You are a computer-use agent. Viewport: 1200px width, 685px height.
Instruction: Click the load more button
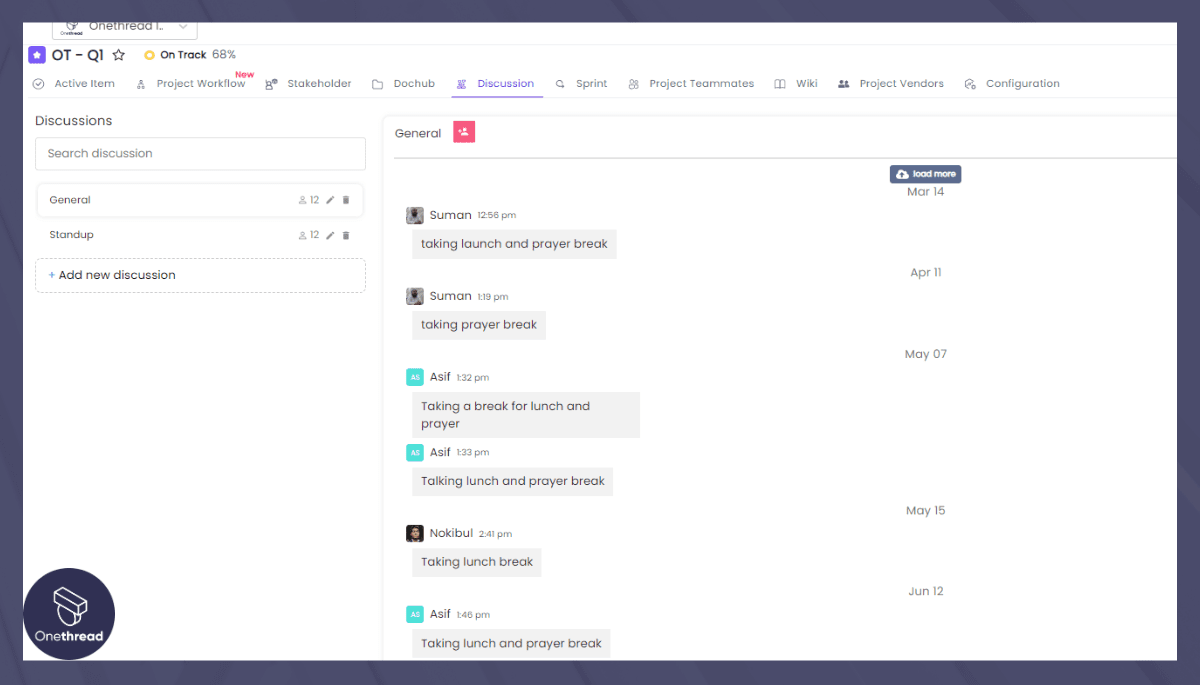925,173
